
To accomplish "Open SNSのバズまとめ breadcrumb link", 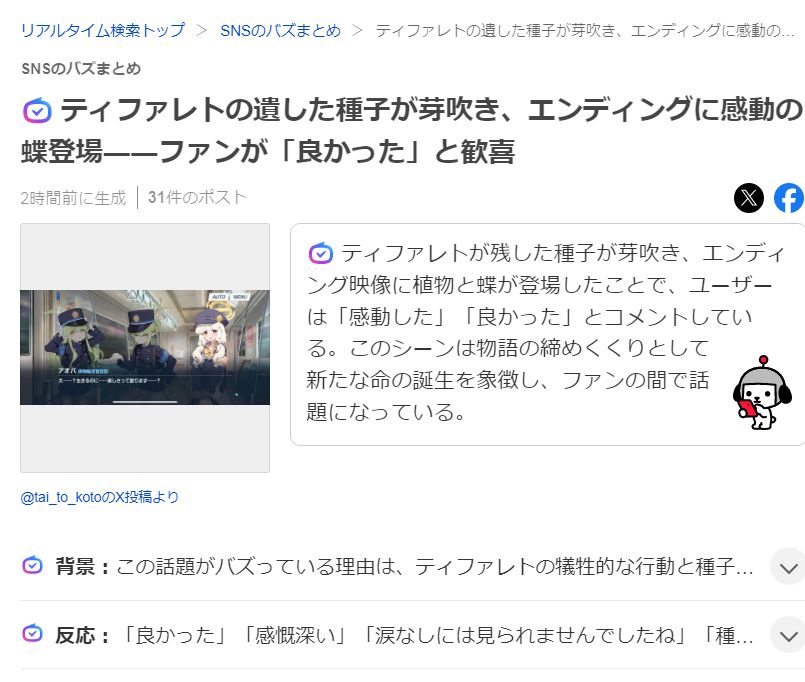I will tap(280, 30).
